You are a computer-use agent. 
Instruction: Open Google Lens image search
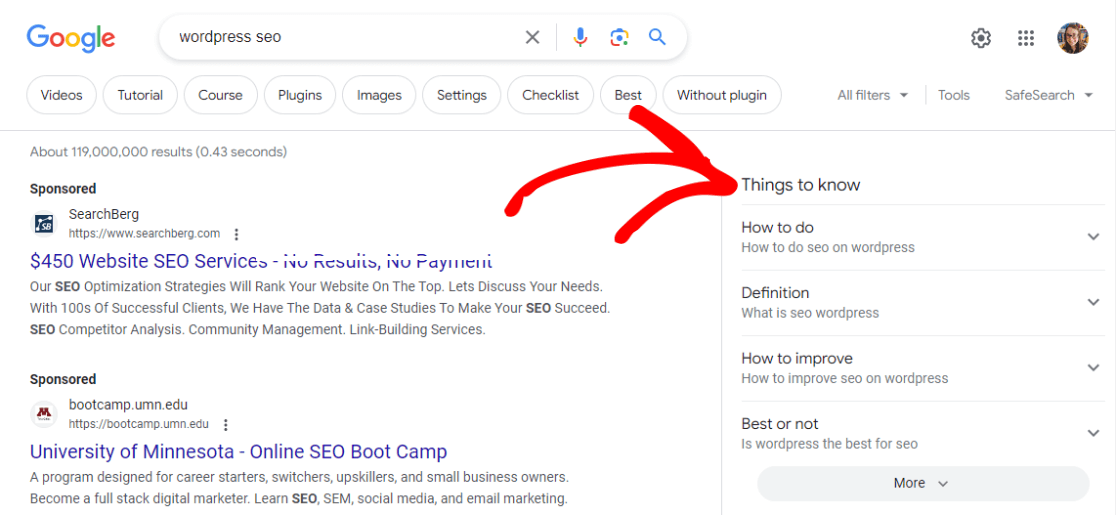pos(619,37)
